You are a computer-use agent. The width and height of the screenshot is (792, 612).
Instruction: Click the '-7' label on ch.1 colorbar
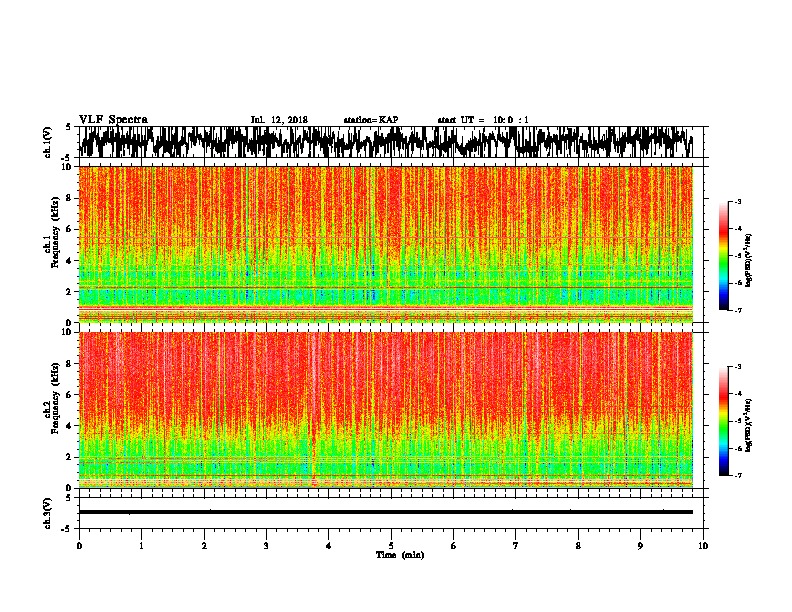click(737, 310)
